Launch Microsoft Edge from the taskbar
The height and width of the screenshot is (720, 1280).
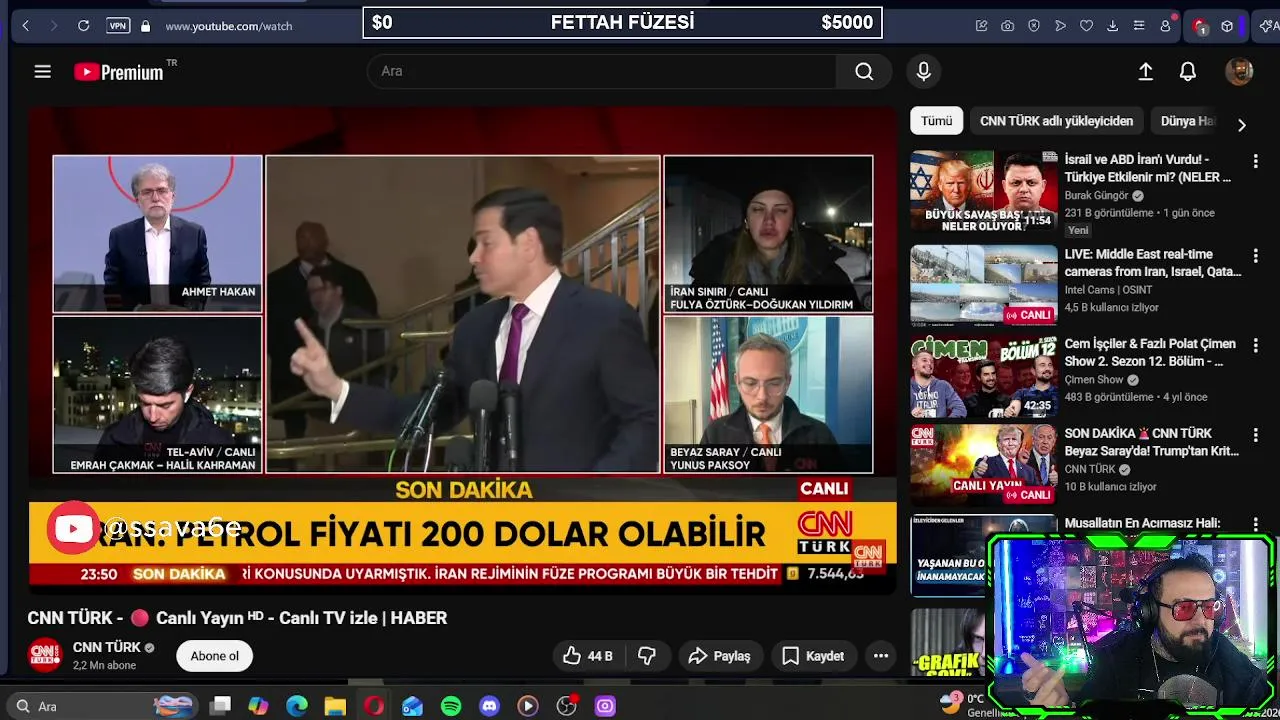coord(297,706)
